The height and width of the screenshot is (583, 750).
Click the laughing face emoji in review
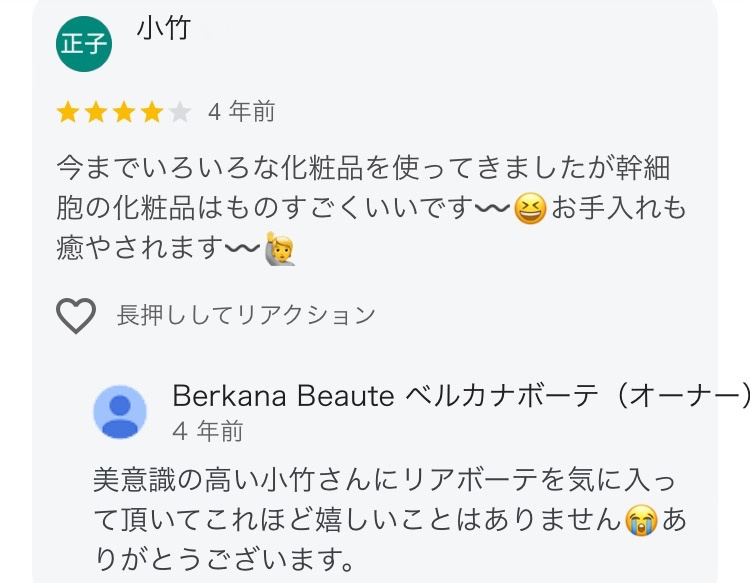(530, 210)
